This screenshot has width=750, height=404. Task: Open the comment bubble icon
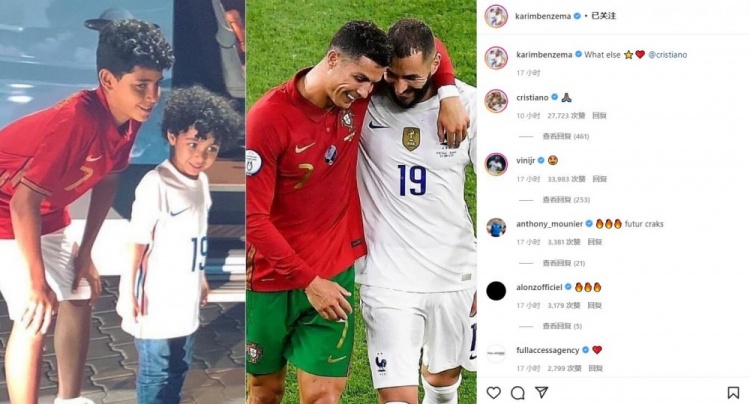[518, 393]
